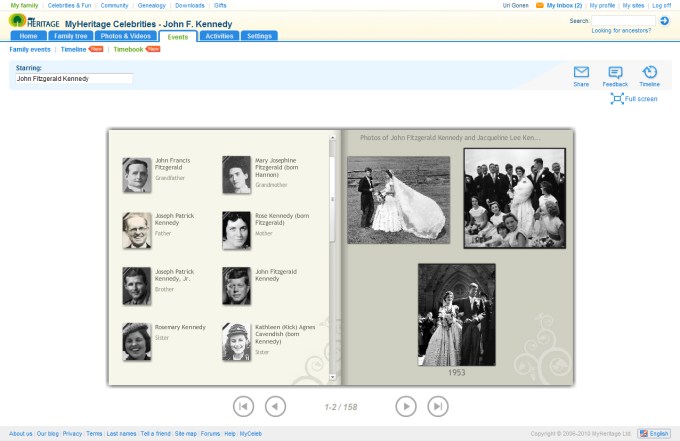The width and height of the screenshot is (680, 441).
Task: Choose English language selector
Action: tap(654, 433)
